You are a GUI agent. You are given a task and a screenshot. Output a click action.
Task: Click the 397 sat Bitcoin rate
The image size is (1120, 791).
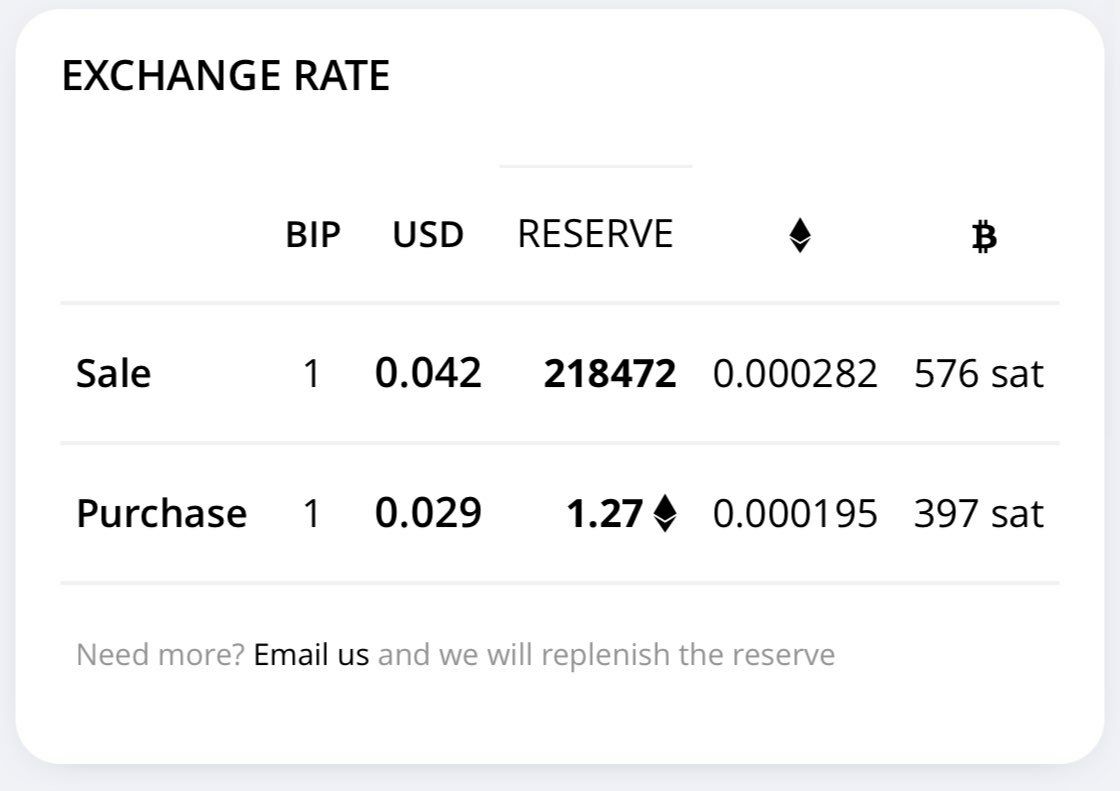pos(979,514)
